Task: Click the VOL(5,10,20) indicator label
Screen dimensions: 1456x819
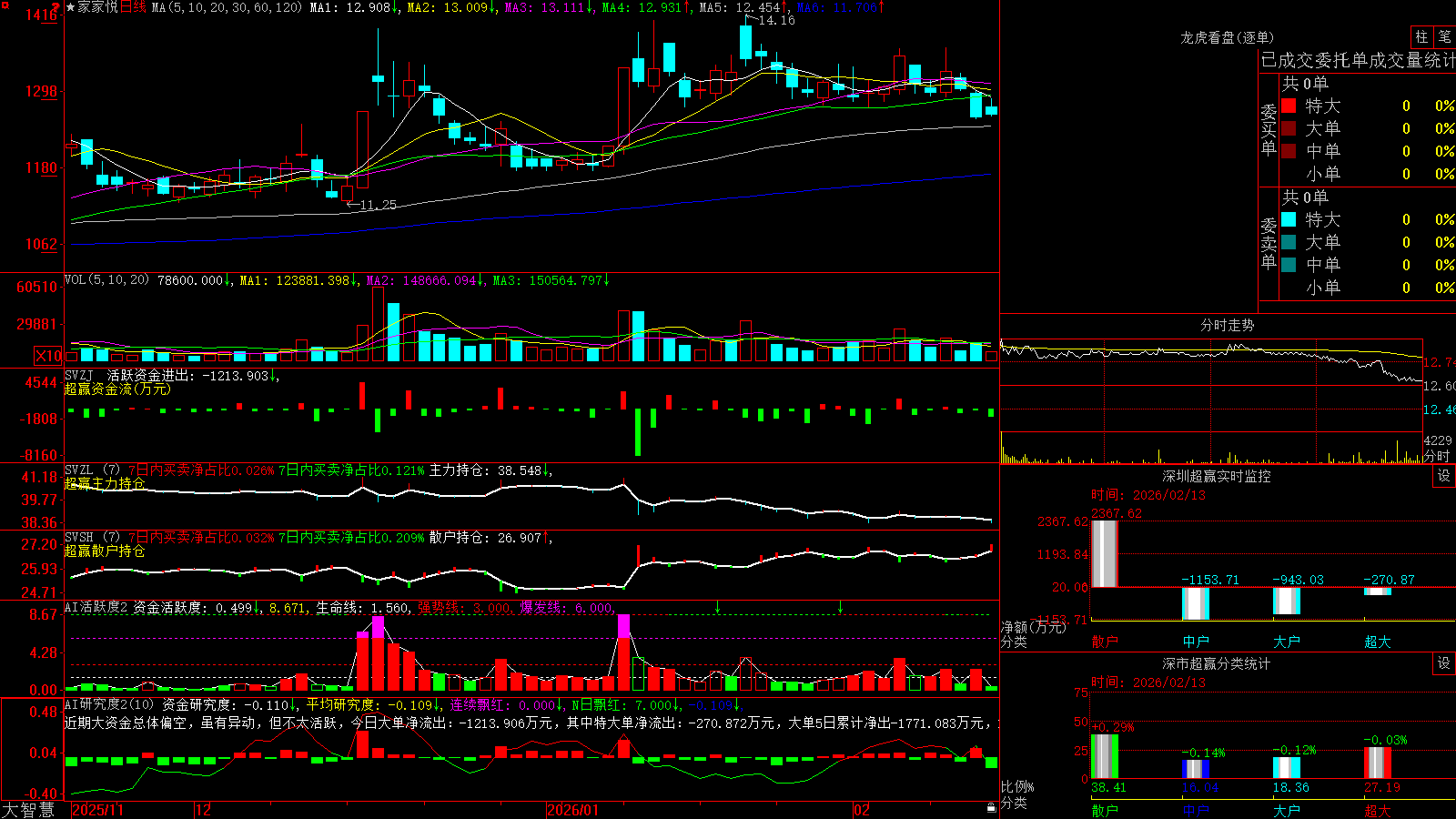Action: pos(106,280)
